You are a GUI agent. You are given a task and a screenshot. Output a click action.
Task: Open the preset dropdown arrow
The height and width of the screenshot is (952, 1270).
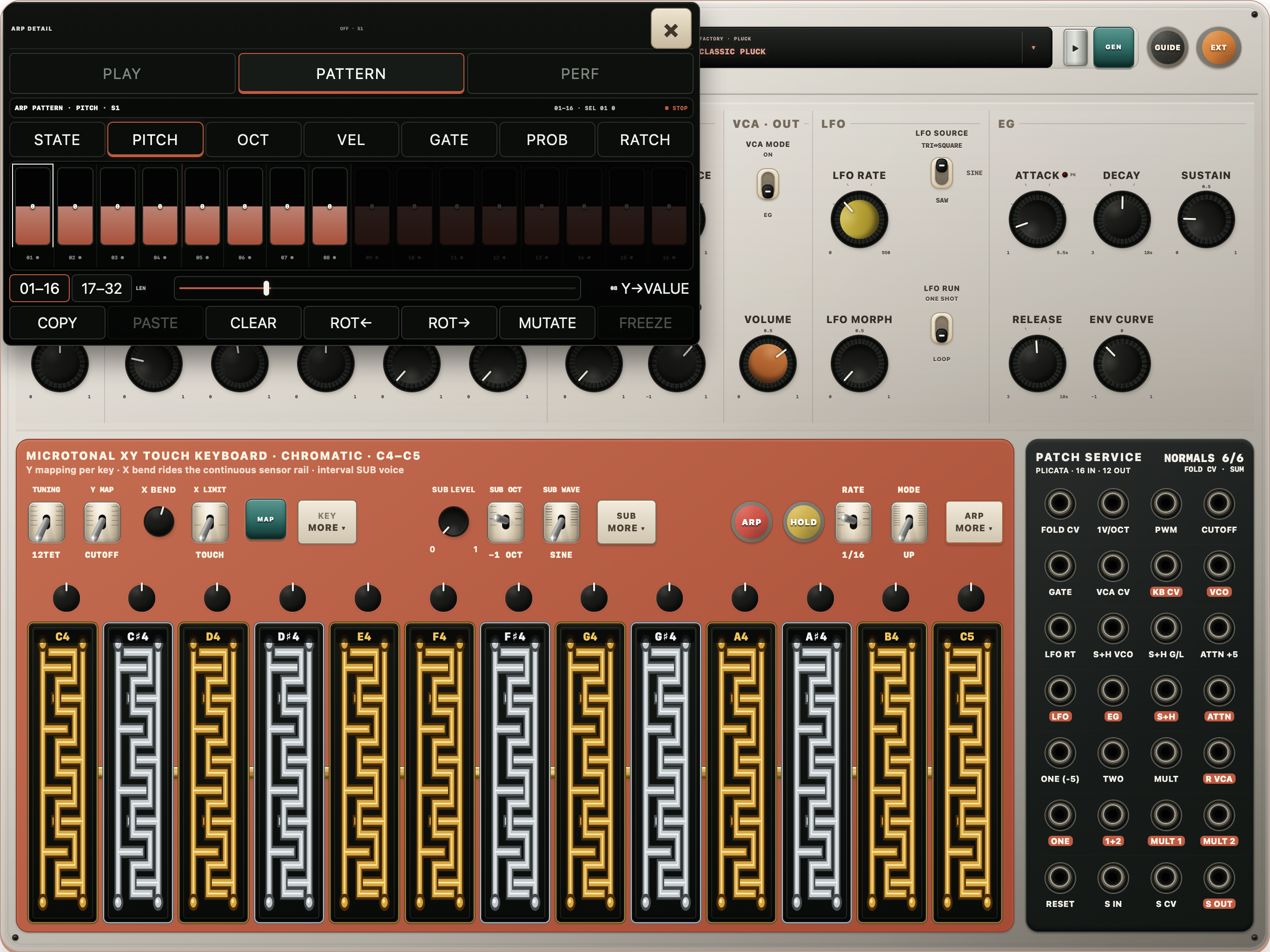coord(1033,48)
